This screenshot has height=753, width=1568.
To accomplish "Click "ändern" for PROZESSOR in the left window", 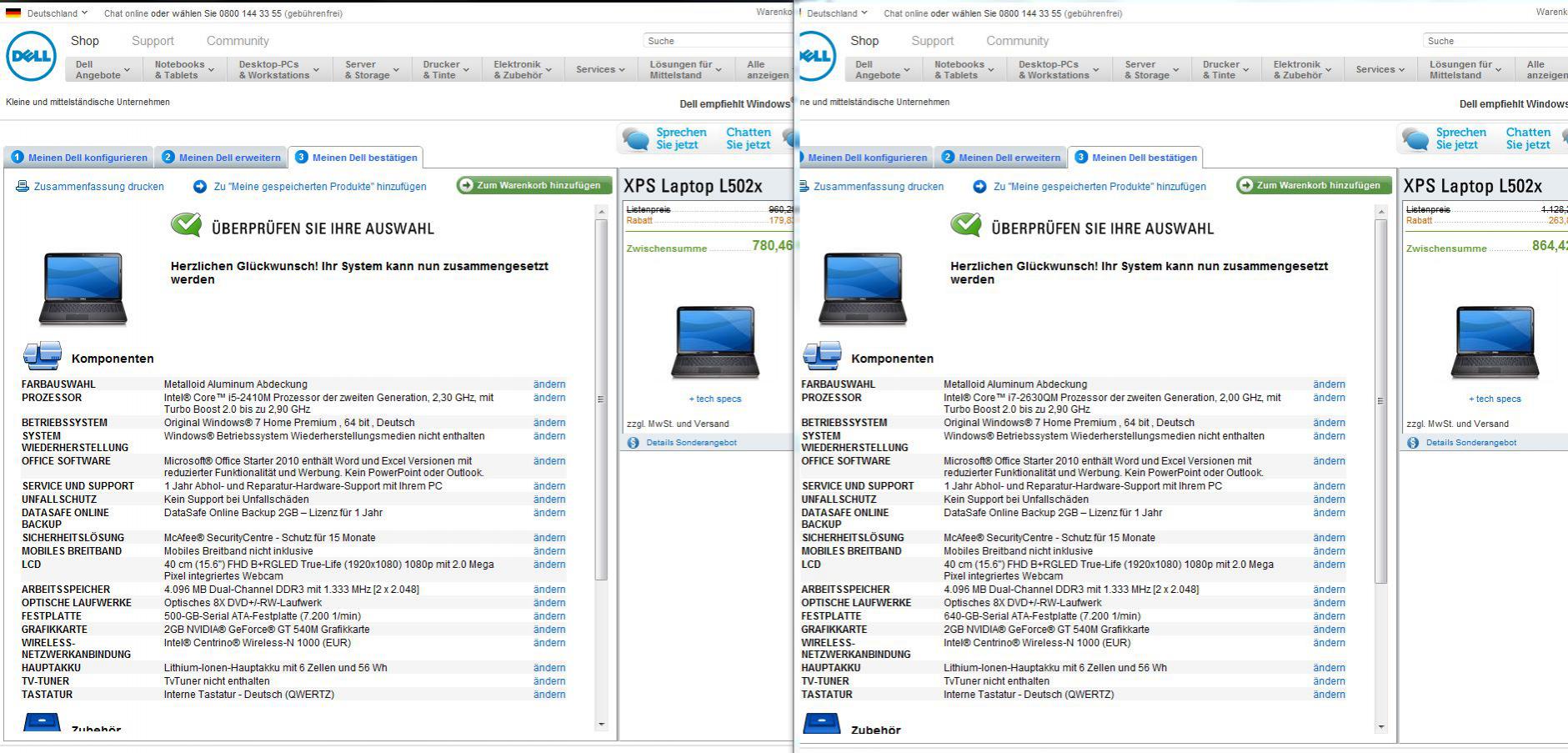I will click(x=549, y=398).
